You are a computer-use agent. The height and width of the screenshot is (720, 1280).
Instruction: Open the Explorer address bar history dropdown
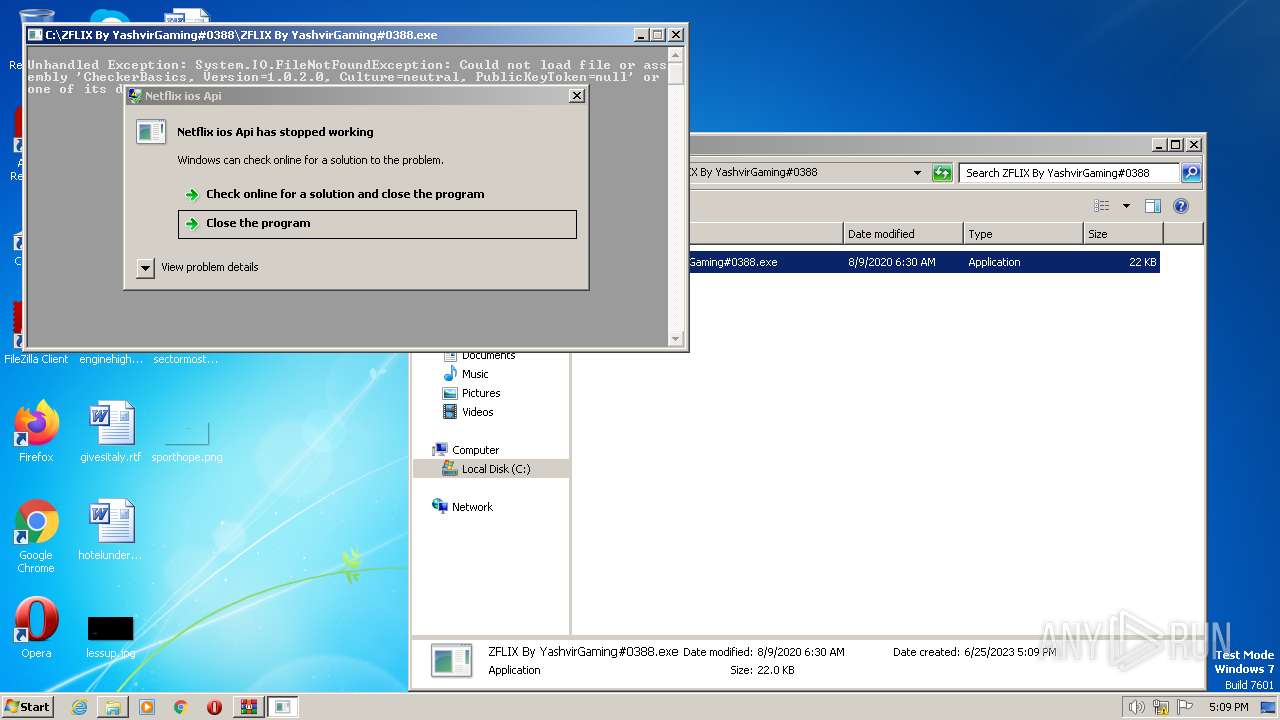917,173
